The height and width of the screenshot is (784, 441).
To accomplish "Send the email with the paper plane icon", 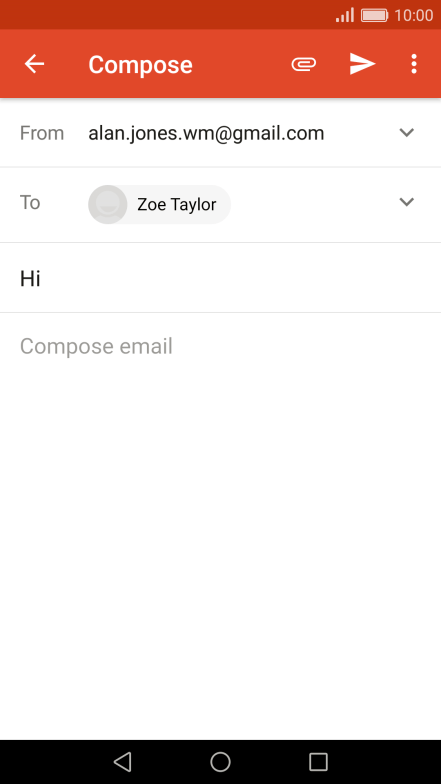I will pyautogui.click(x=362, y=64).
